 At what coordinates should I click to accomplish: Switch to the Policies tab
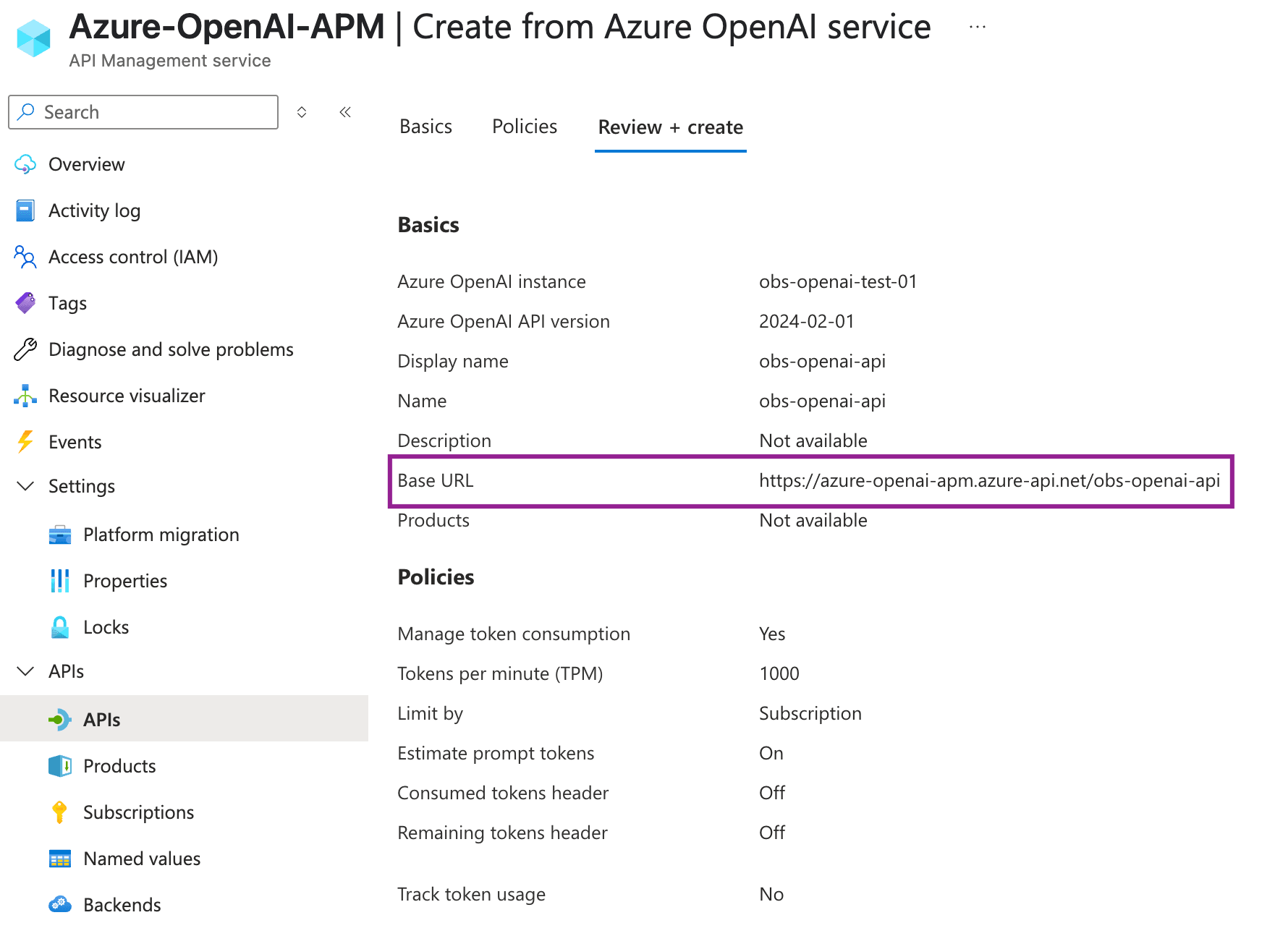[x=524, y=126]
